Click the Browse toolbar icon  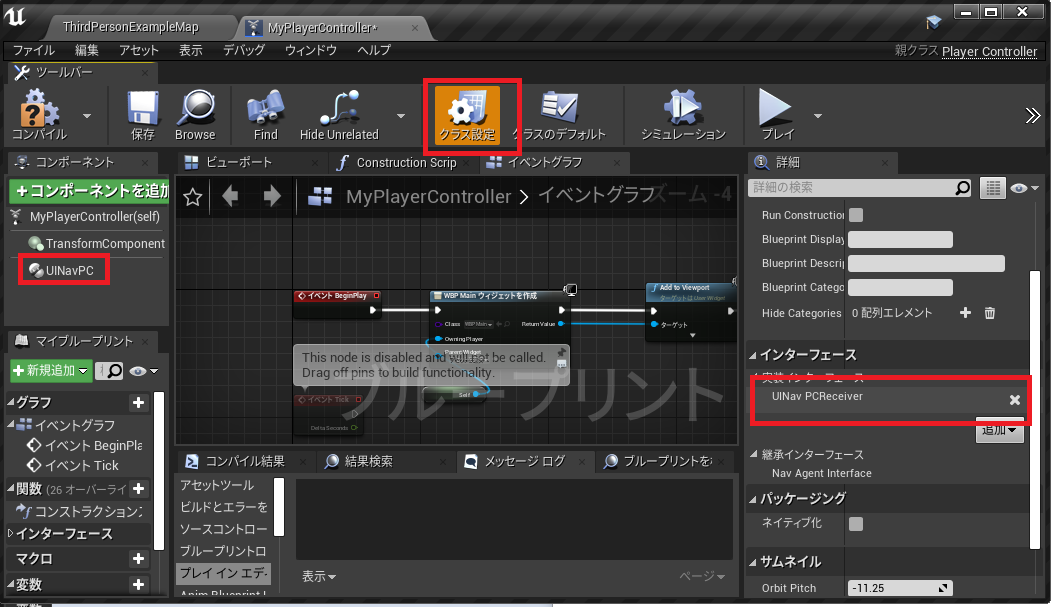[195, 115]
